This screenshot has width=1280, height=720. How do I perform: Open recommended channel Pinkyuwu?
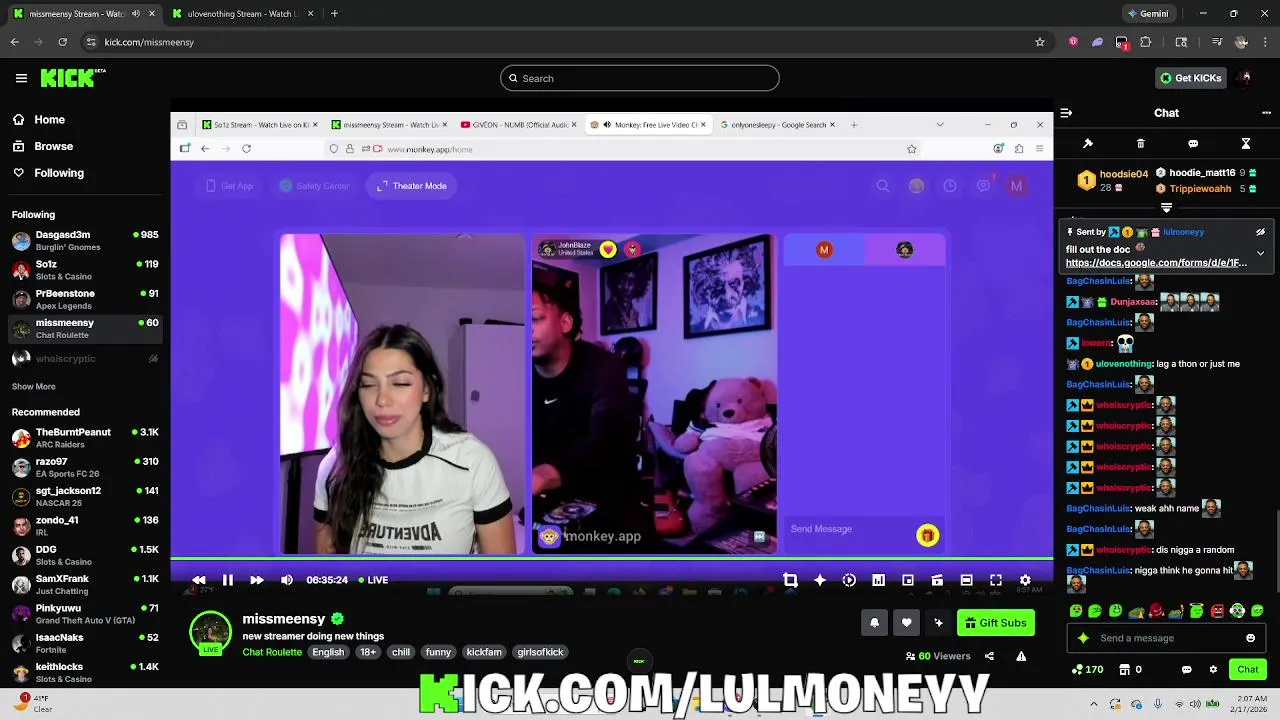(85, 614)
